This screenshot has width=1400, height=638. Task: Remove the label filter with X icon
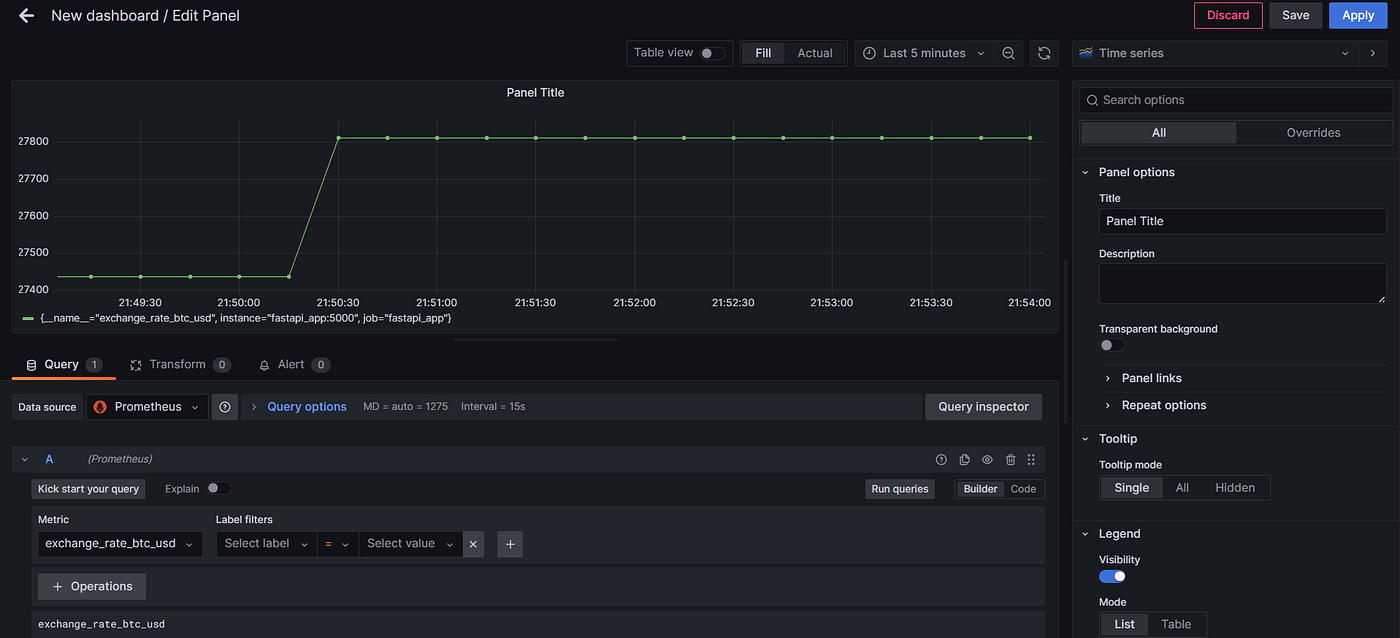coord(473,544)
